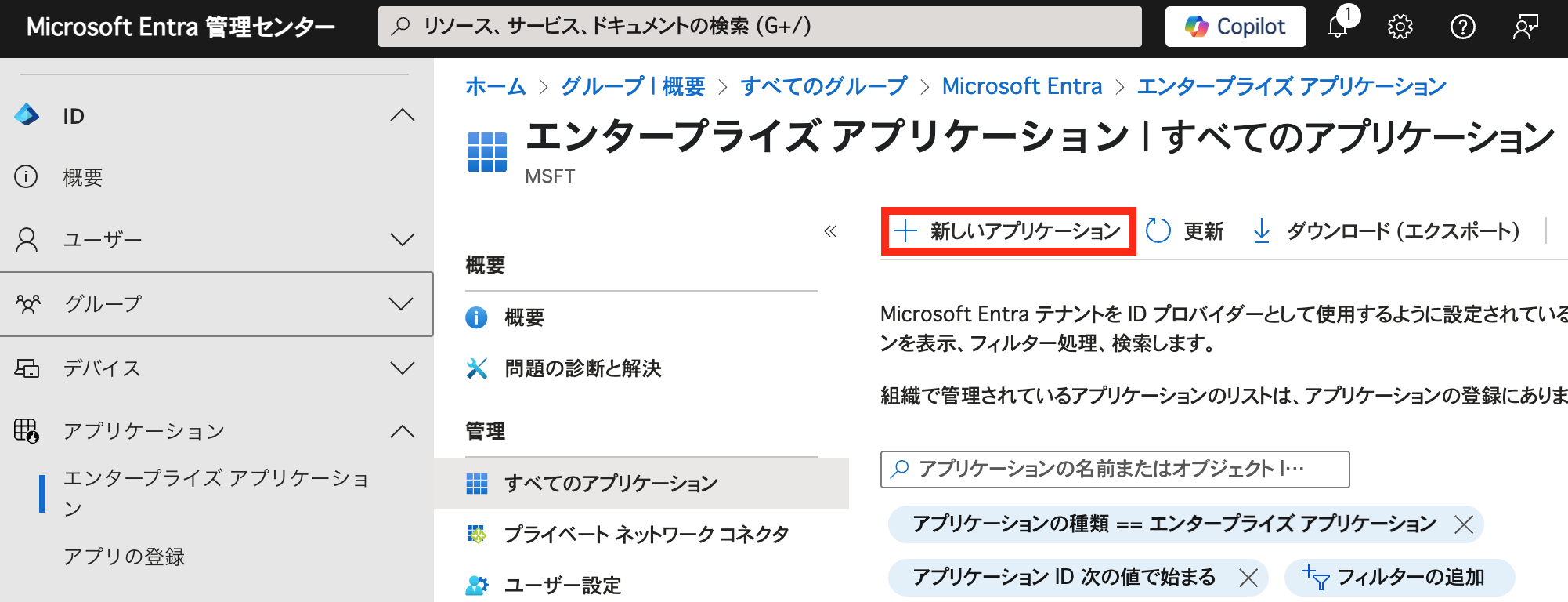
Task: Select すべてのアプリケーション in the menu
Action: click(x=641, y=483)
